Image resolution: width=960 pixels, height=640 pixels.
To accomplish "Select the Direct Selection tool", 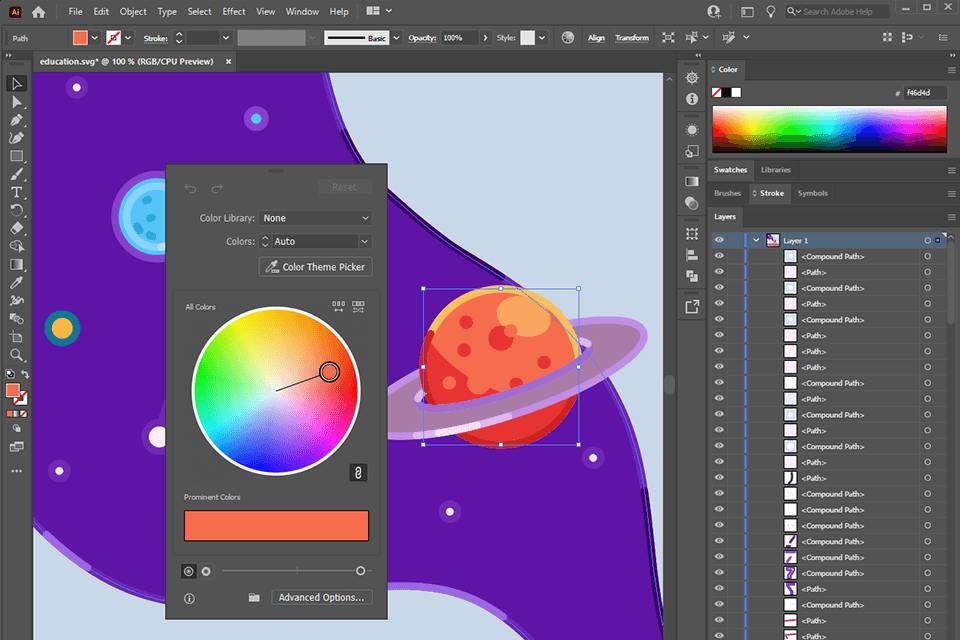I will tap(17, 102).
